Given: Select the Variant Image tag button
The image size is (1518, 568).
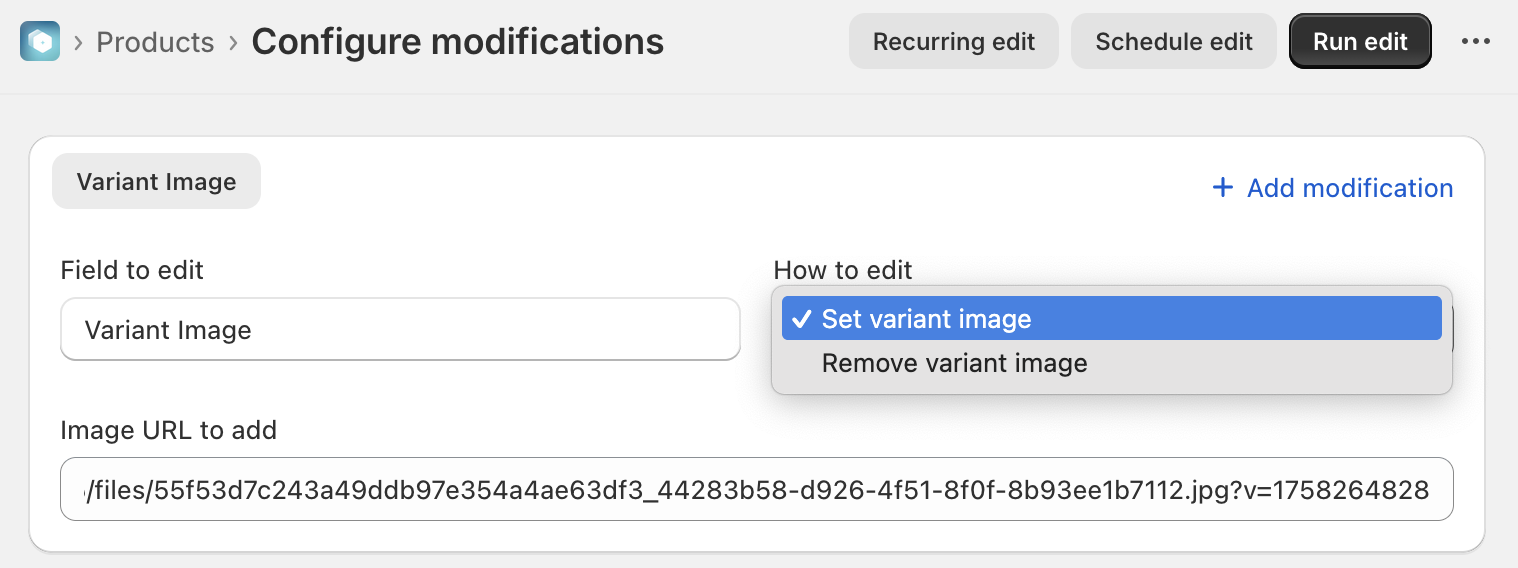Looking at the screenshot, I should [x=156, y=182].
